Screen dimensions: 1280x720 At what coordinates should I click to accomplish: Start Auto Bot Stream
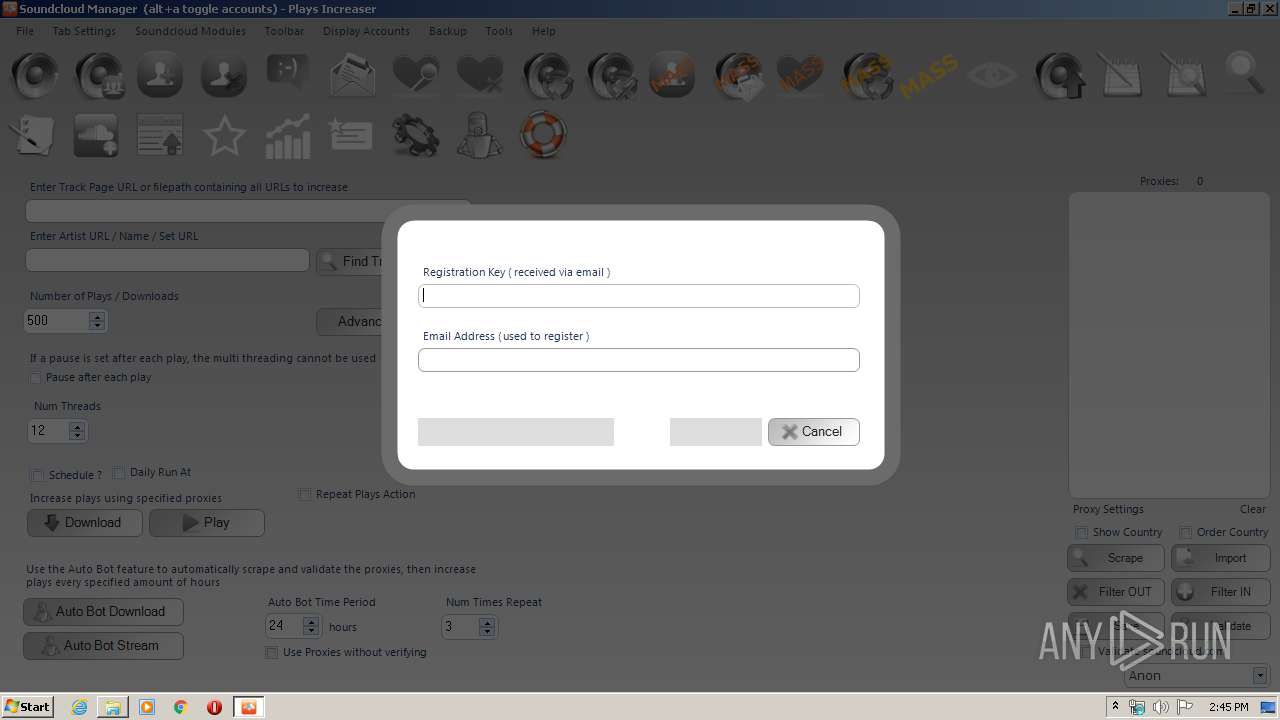coord(103,646)
